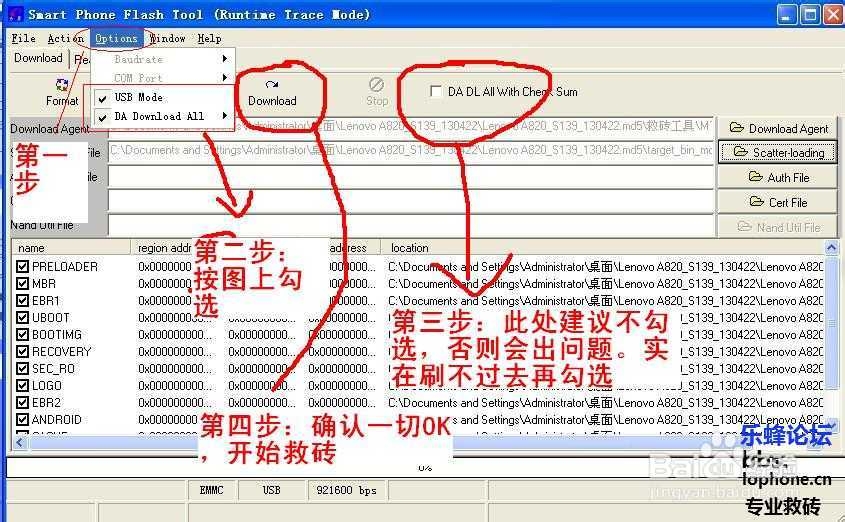Close the Options menu
845x522 pixels.
pos(116,38)
